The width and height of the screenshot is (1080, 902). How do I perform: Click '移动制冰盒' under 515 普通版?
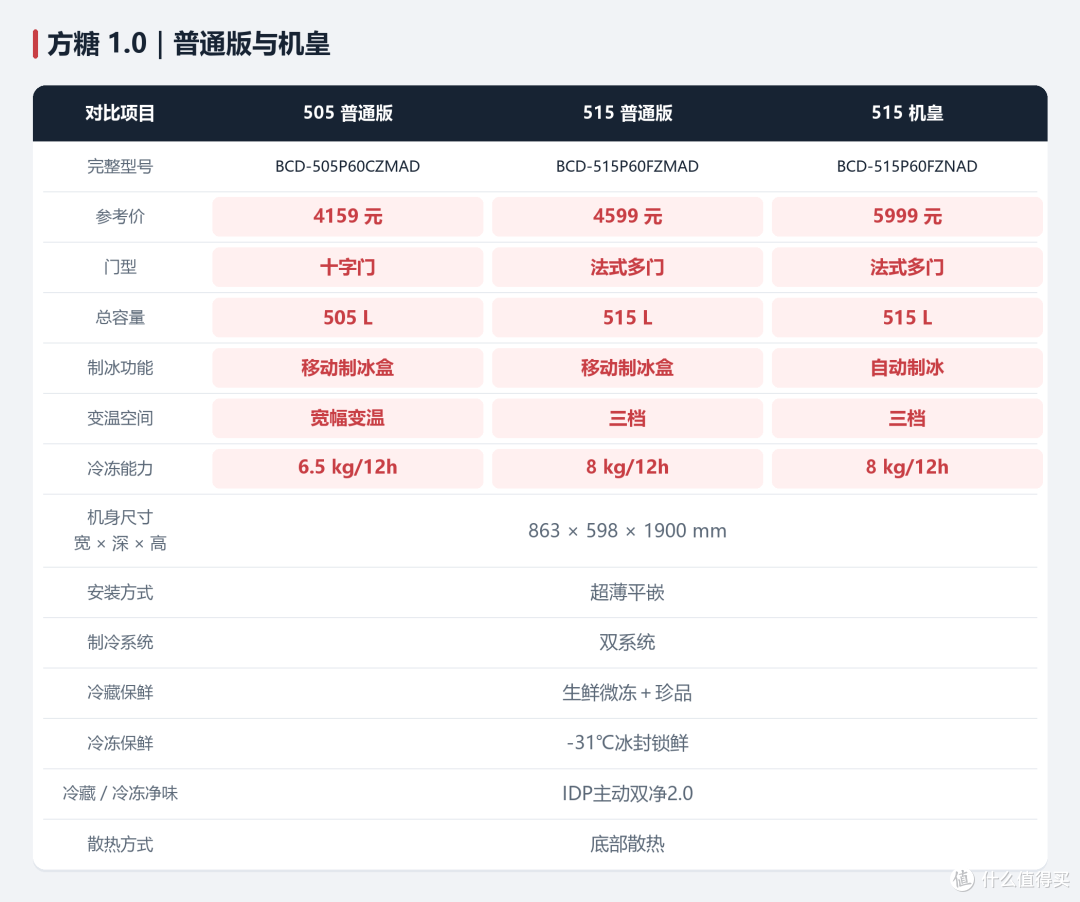tap(627, 368)
